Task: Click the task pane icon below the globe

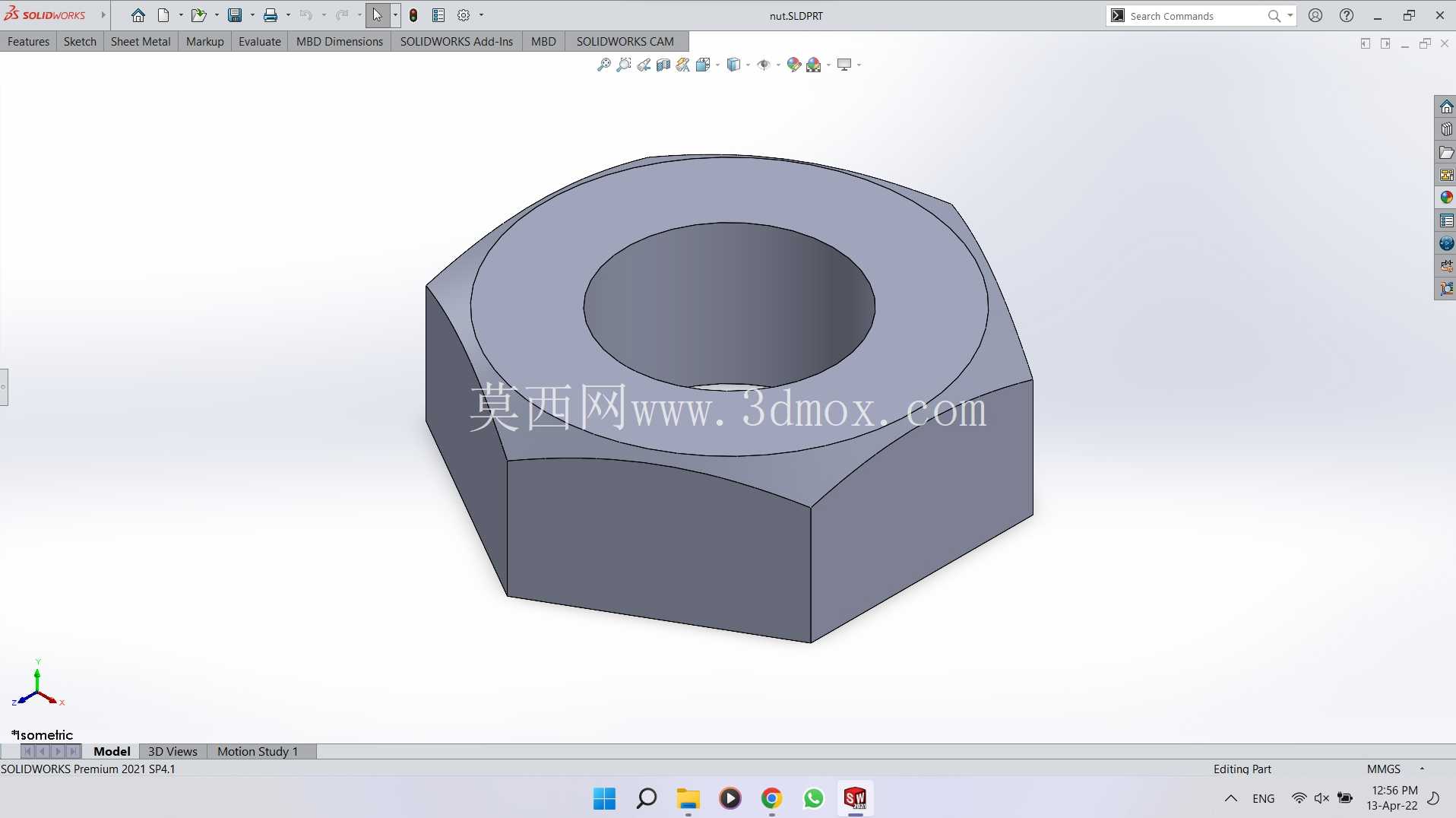Action: click(1446, 266)
